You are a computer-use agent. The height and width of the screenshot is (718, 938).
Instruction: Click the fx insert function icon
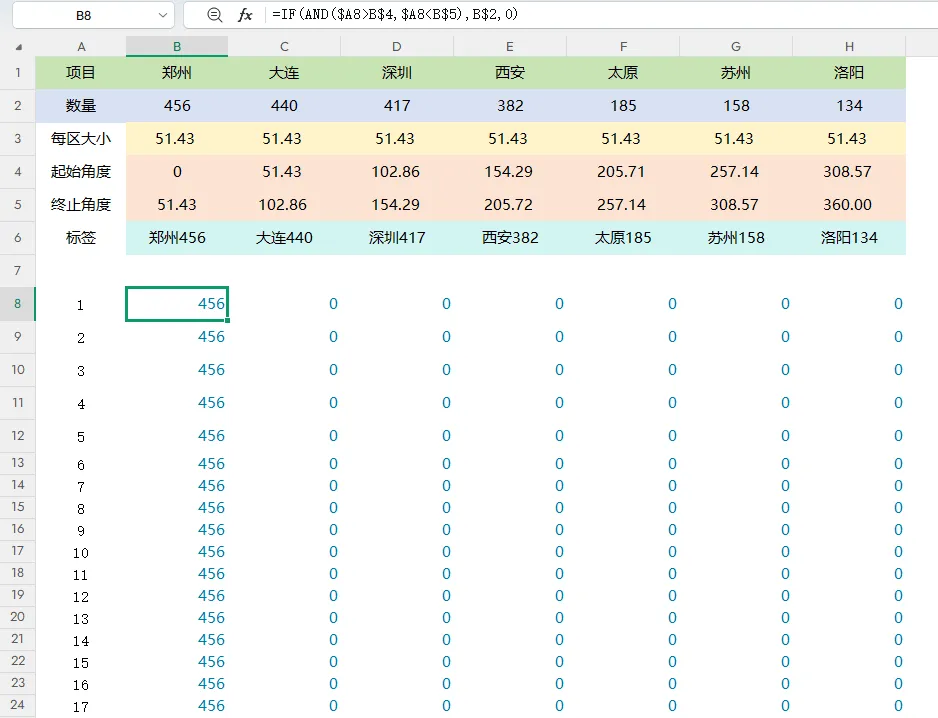pyautogui.click(x=245, y=15)
